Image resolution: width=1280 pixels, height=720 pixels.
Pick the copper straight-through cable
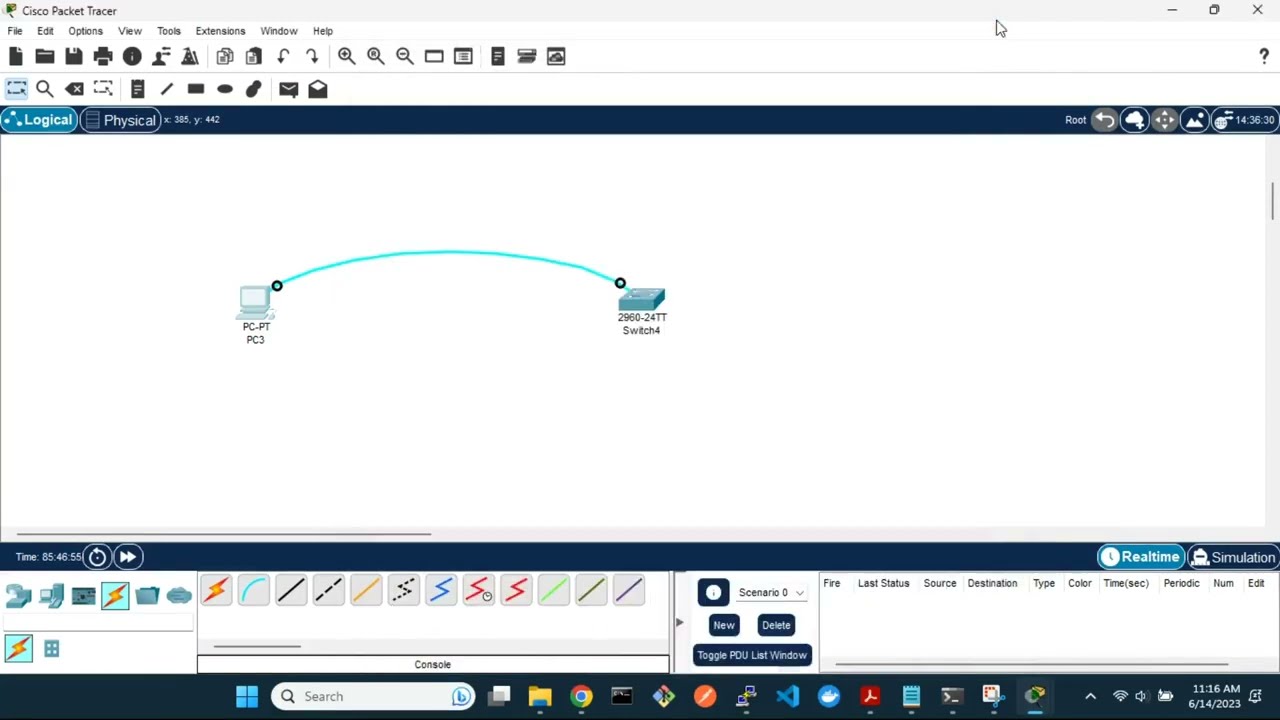coord(291,591)
